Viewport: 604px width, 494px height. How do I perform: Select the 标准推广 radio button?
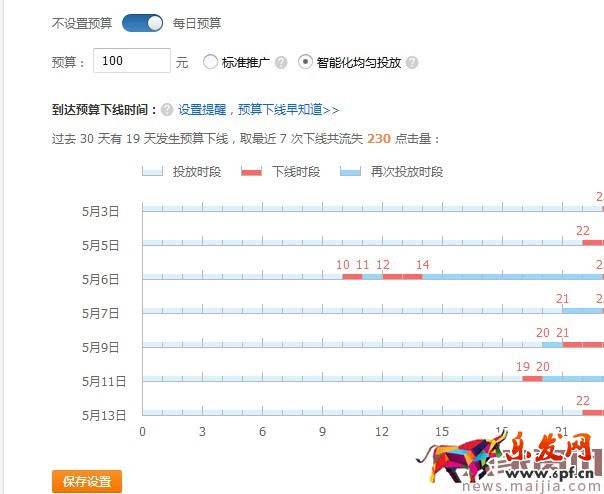210,62
